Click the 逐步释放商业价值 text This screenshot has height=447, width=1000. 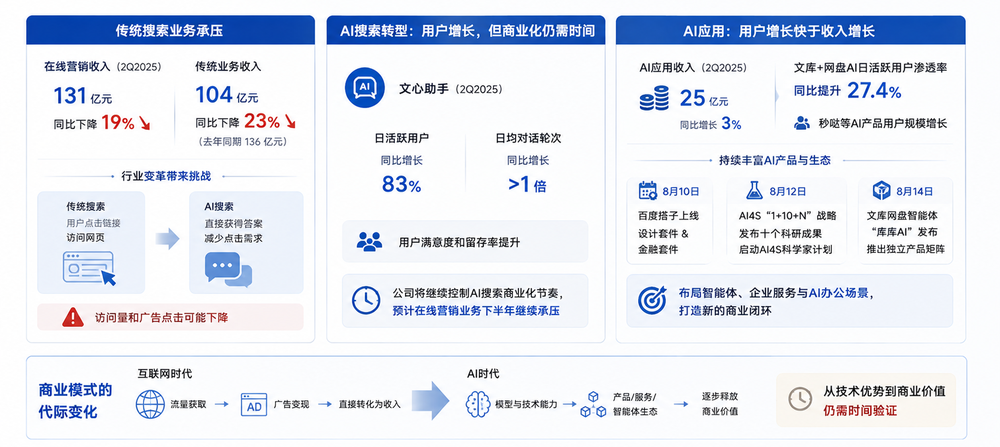click(x=719, y=404)
